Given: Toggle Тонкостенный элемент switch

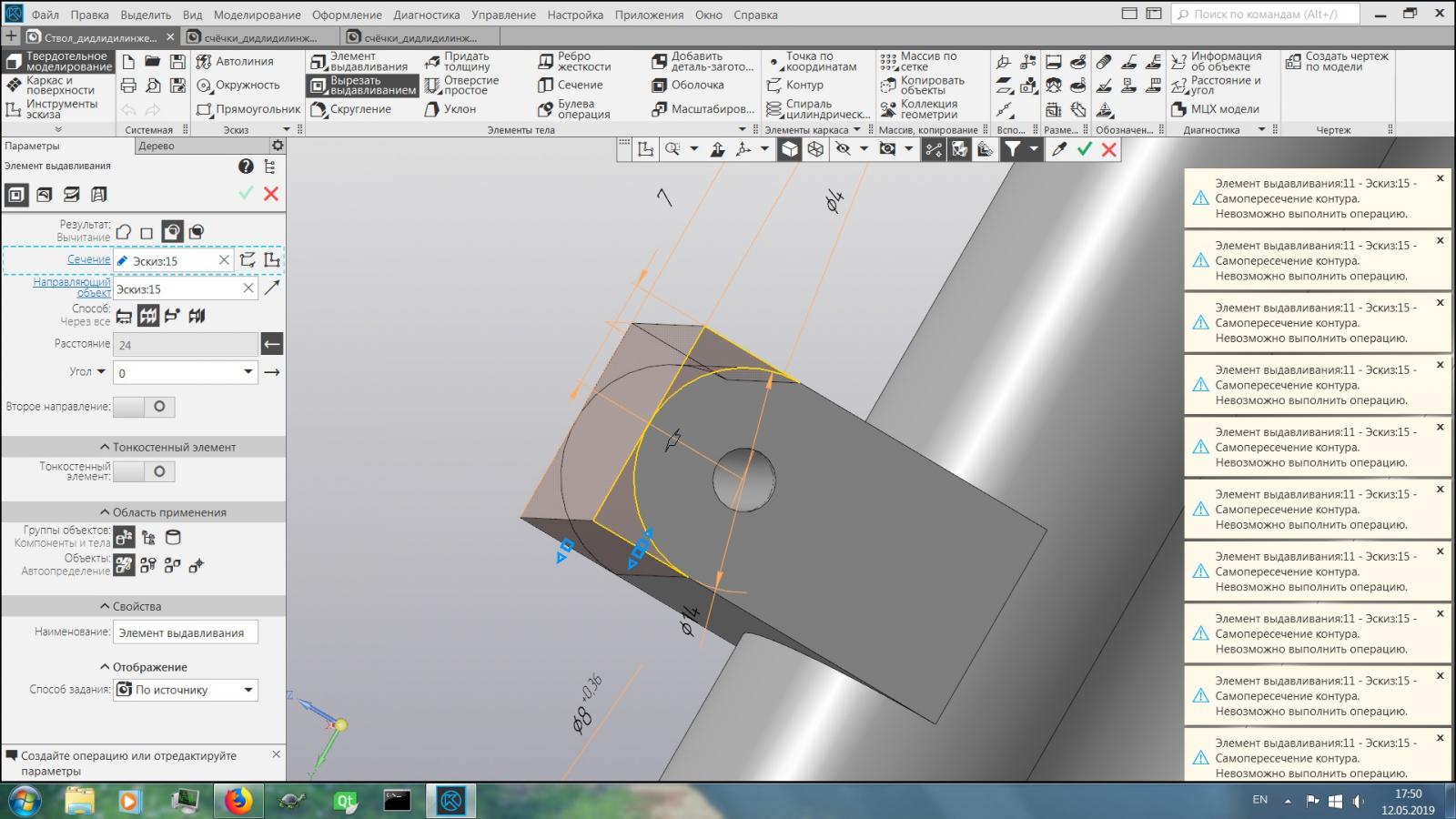Looking at the screenshot, I should tap(144, 471).
